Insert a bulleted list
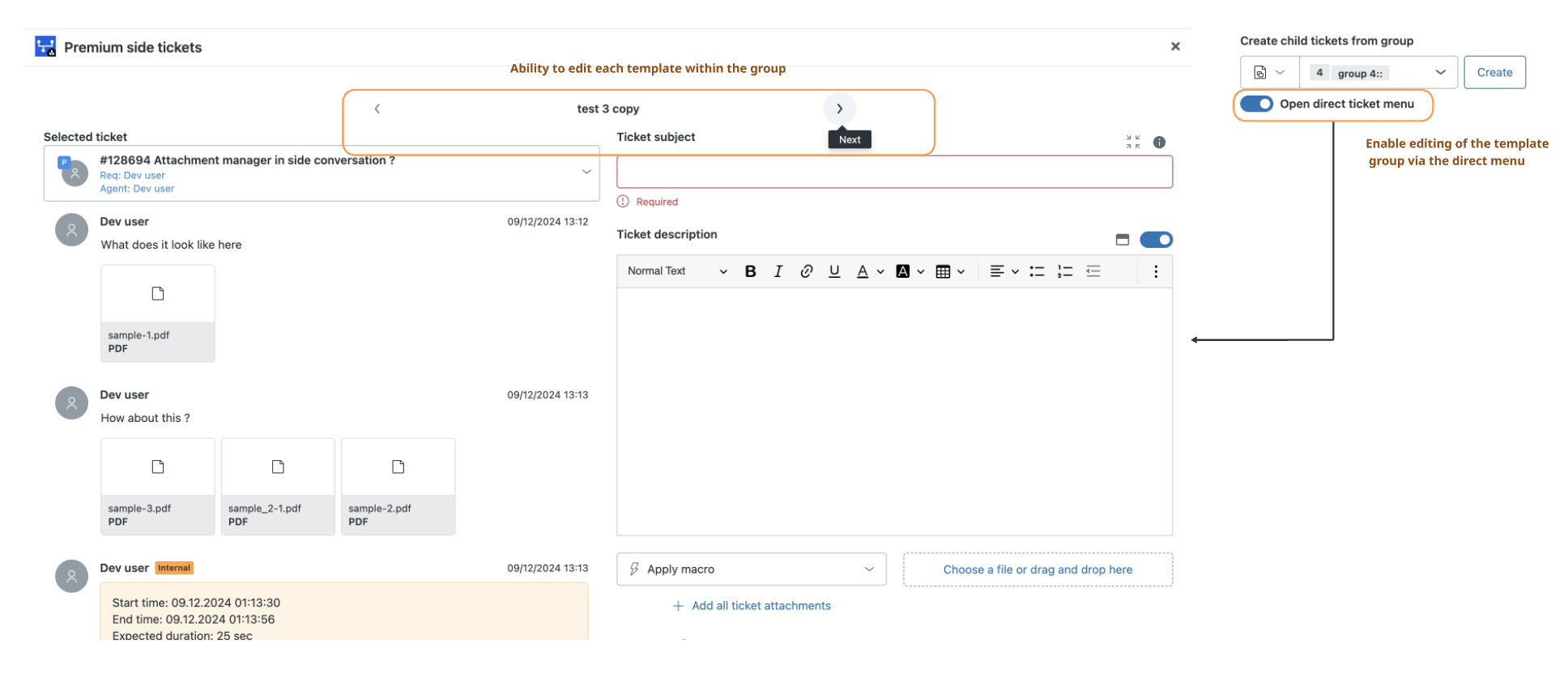 [1037, 271]
